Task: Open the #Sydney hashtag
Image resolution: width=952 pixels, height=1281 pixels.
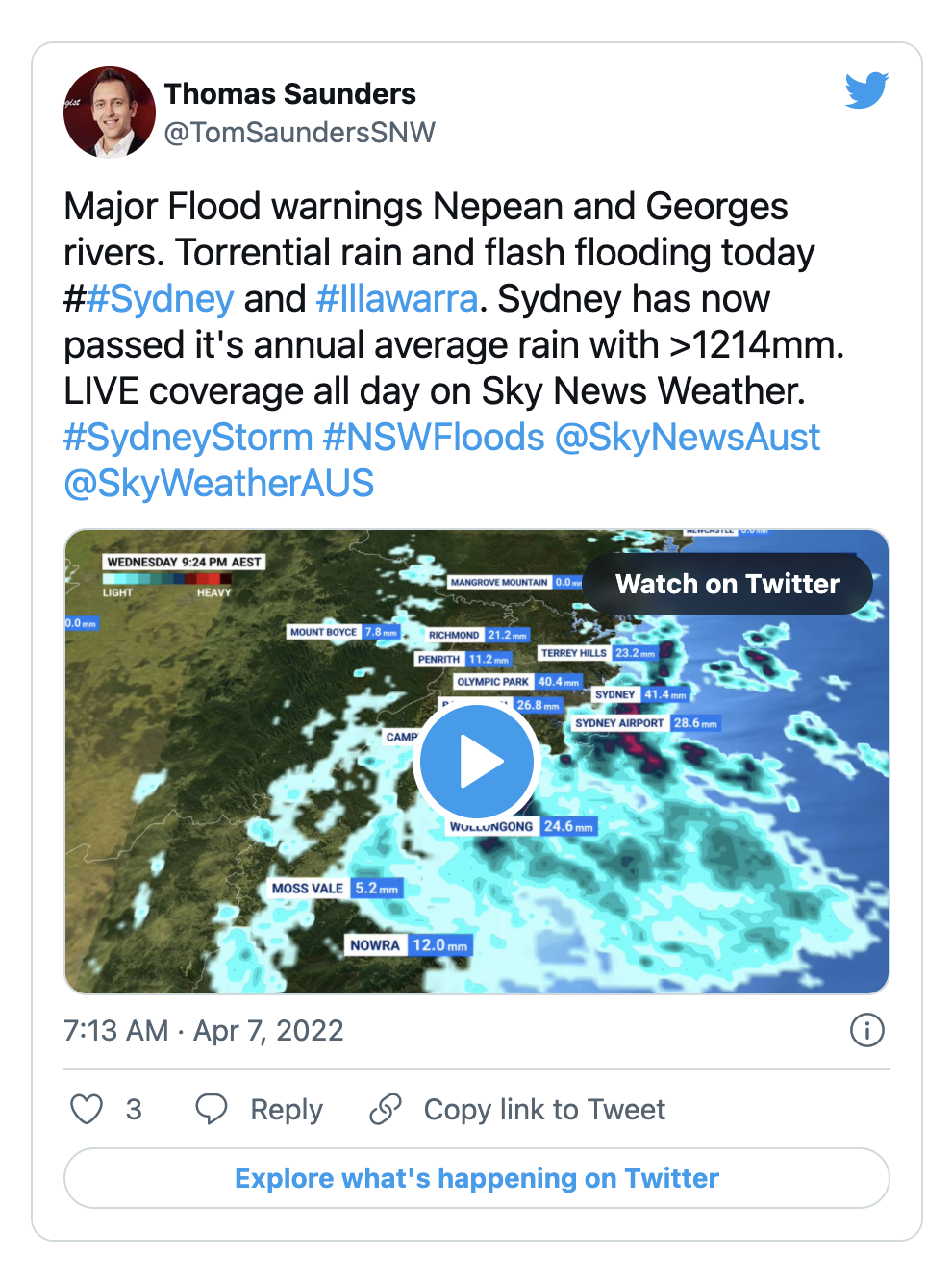Action: (x=160, y=299)
